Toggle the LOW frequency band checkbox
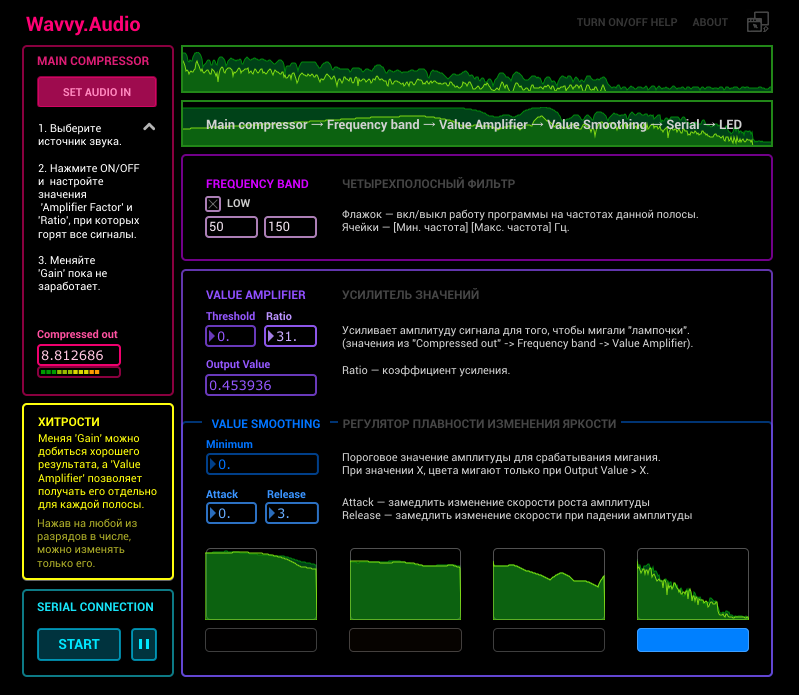The width and height of the screenshot is (799, 695). pos(213,204)
